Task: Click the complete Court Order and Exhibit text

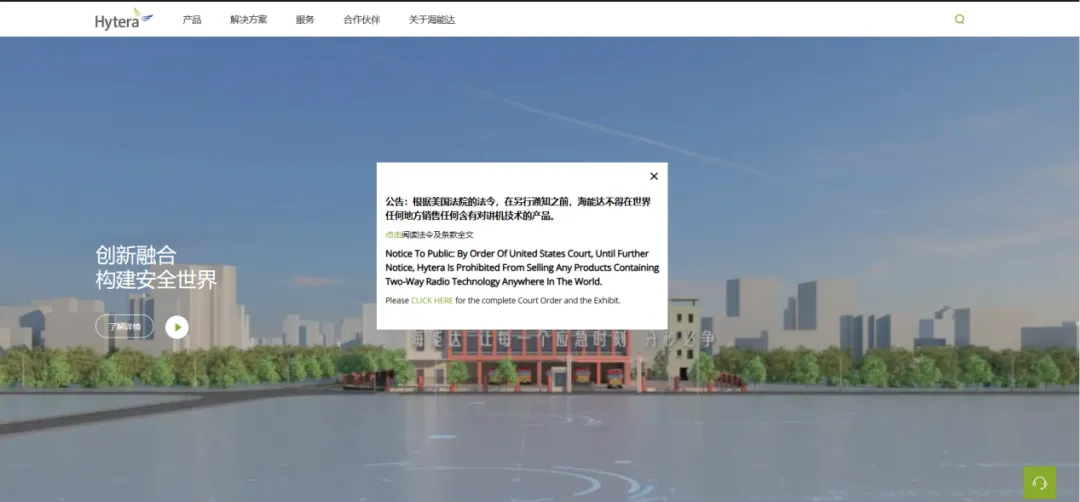Action: 538,300
